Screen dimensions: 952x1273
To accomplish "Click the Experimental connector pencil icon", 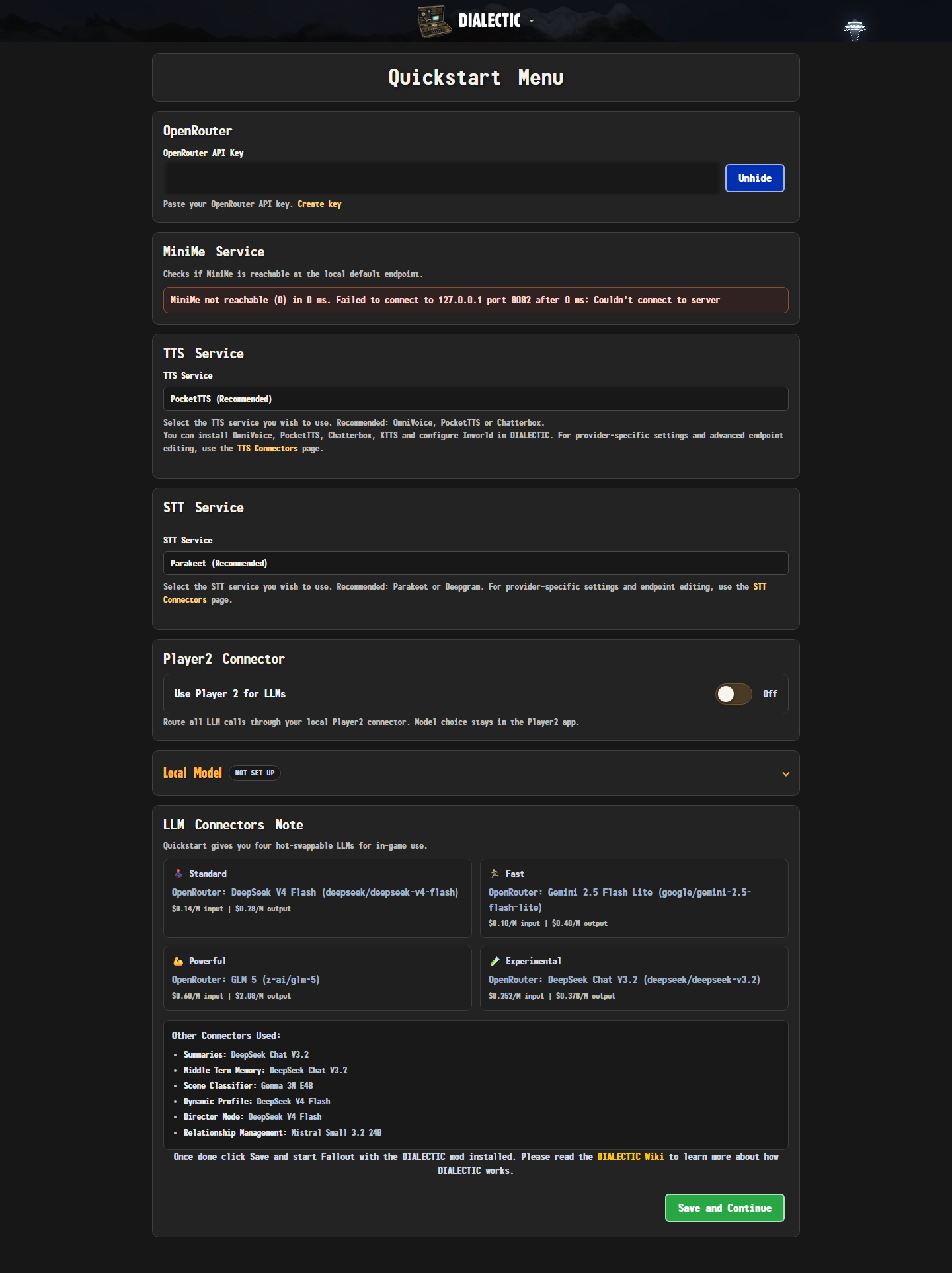I will click(x=495, y=961).
